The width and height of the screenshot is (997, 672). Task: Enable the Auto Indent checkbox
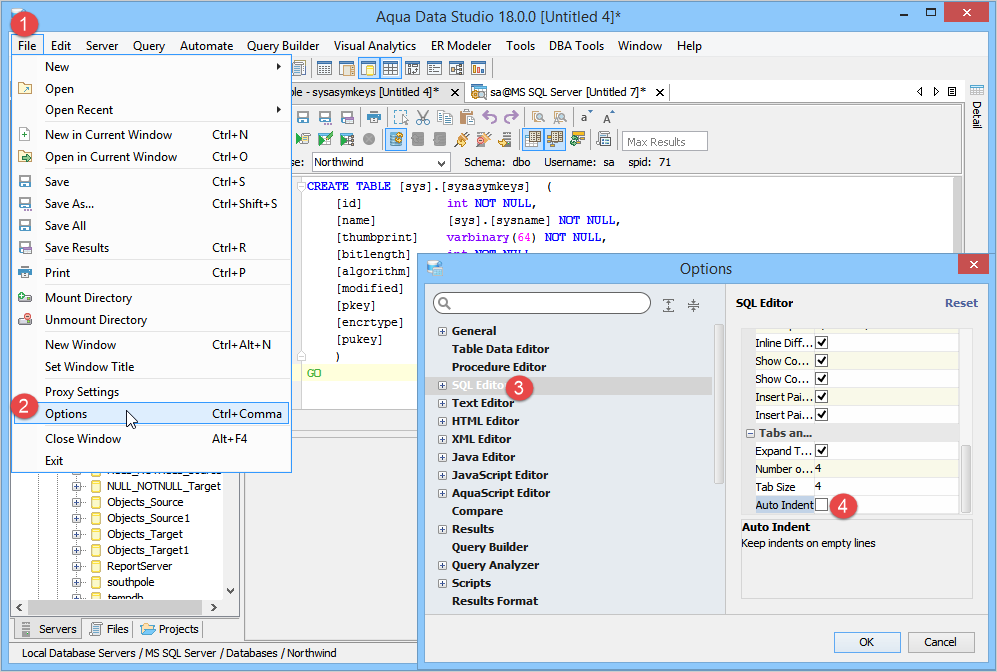coord(822,505)
